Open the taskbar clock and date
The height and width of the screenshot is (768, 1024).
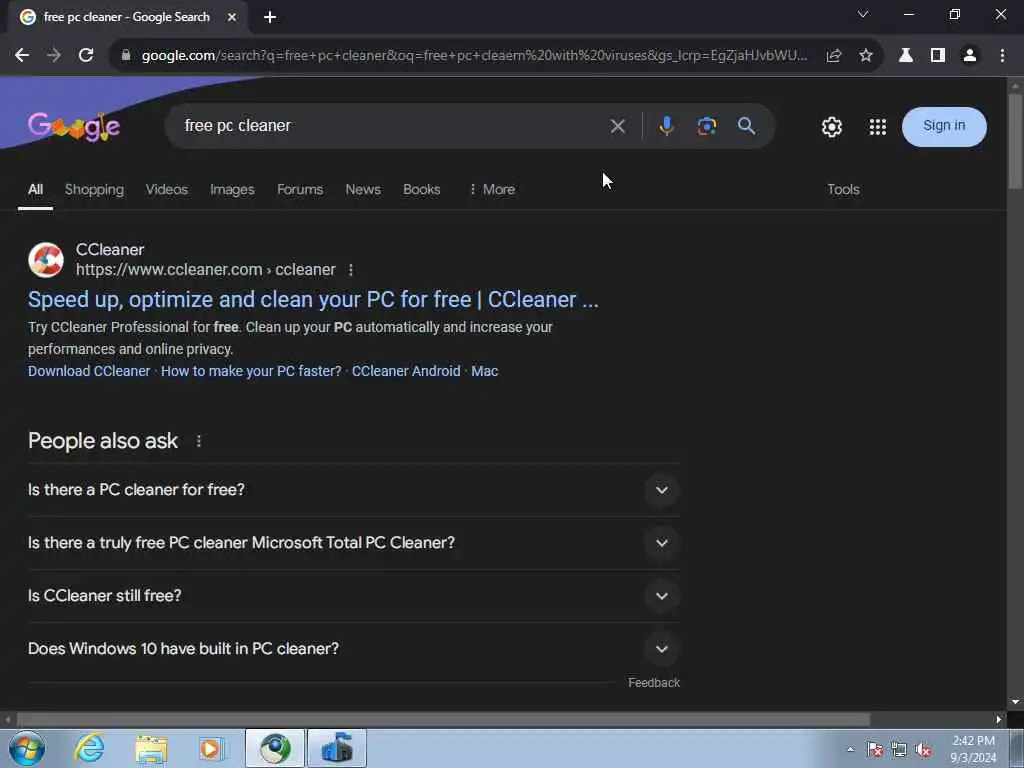coord(973,749)
